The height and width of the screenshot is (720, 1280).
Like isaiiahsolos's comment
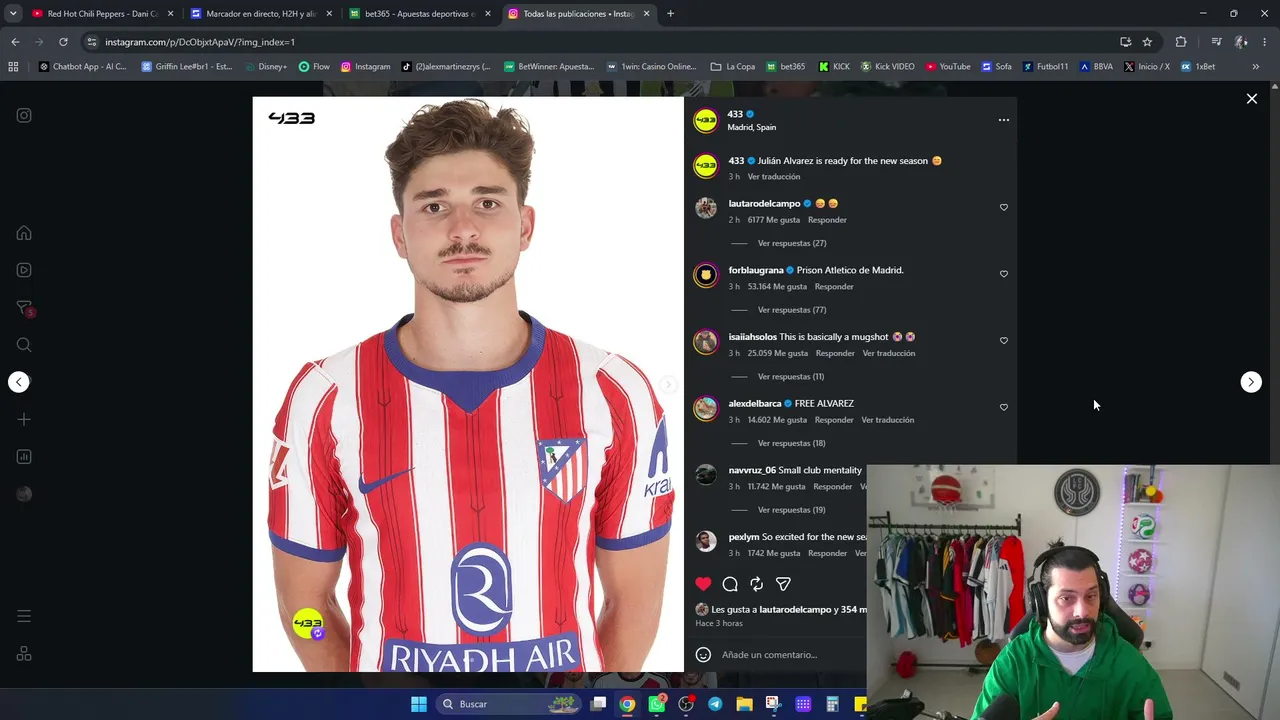click(1004, 340)
